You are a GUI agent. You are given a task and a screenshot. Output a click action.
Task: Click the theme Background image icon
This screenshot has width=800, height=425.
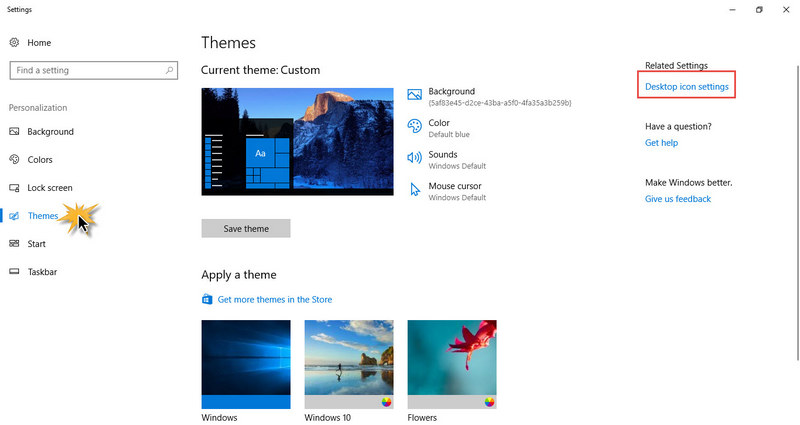click(414, 94)
